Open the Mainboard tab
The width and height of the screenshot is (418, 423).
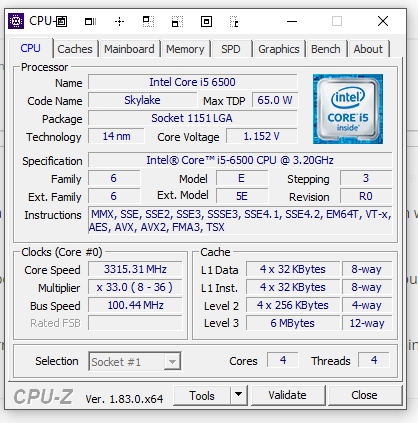[x=129, y=49]
